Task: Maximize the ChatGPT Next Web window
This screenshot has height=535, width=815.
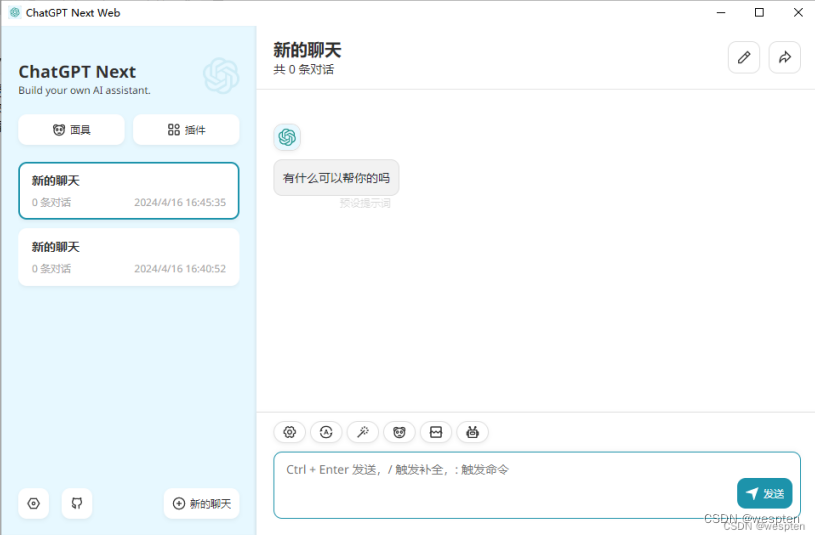Action: (759, 12)
